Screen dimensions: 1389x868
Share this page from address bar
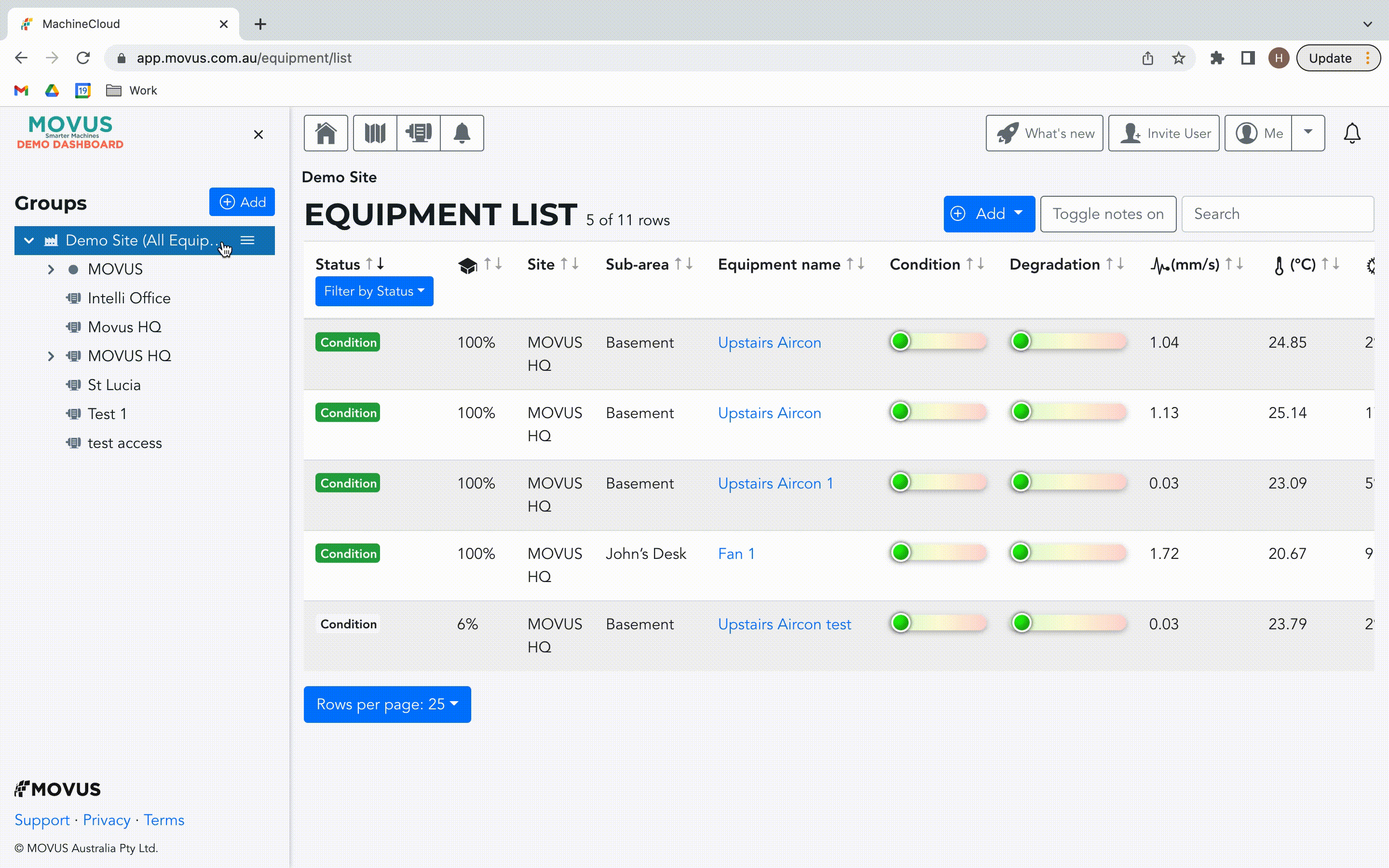point(1147,58)
